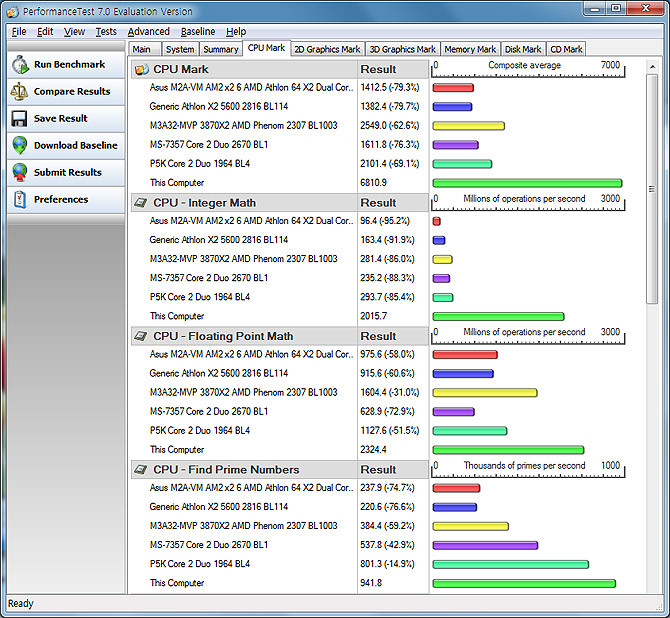This screenshot has height=618, width=670.
Task: Click the vertical scrollbar up arrow
Action: [x=652, y=67]
